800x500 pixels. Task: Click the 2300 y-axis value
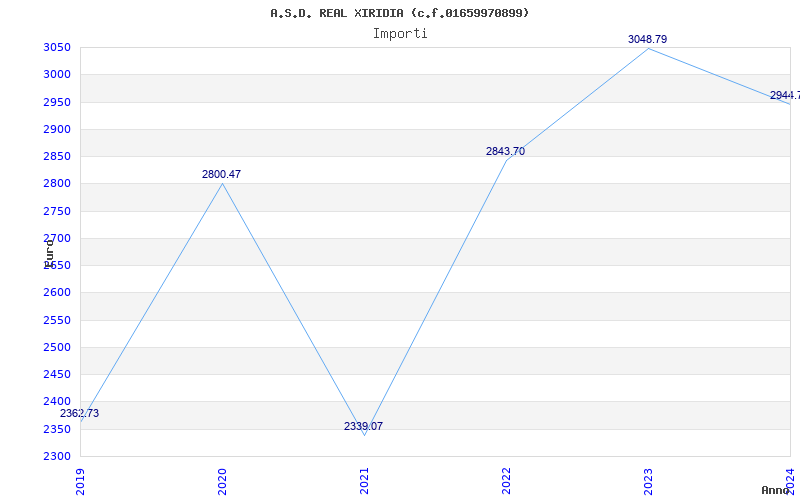pos(57,456)
